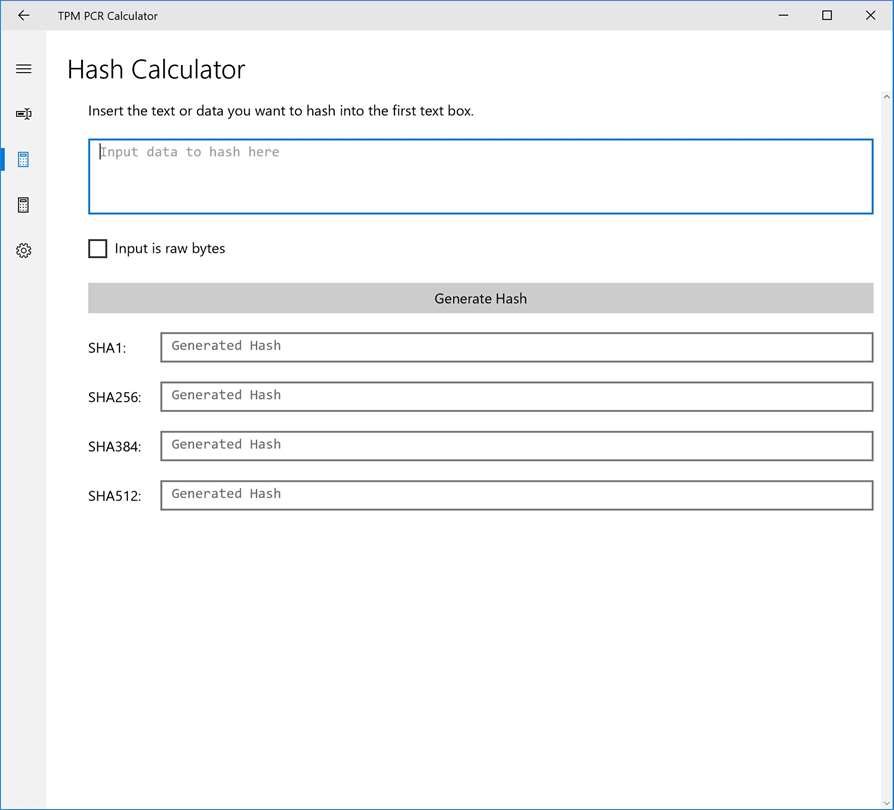Viewport: 894px width, 810px height.
Task: Click the SHA256 generated hash field
Action: coord(517,397)
